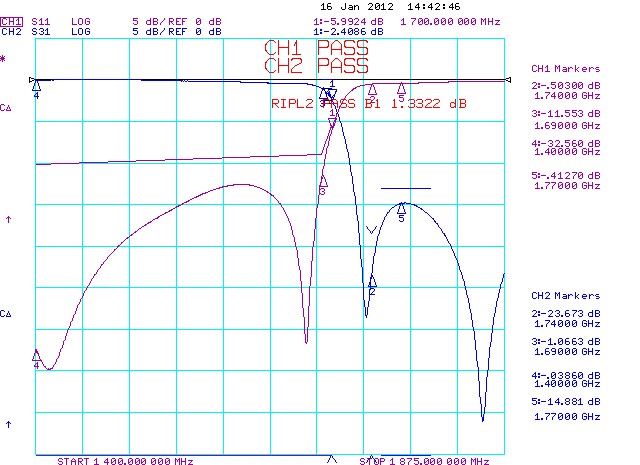The width and height of the screenshot is (640, 465).
Task: Click the reference arrow at the top-left graph edge
Action: 33,79
